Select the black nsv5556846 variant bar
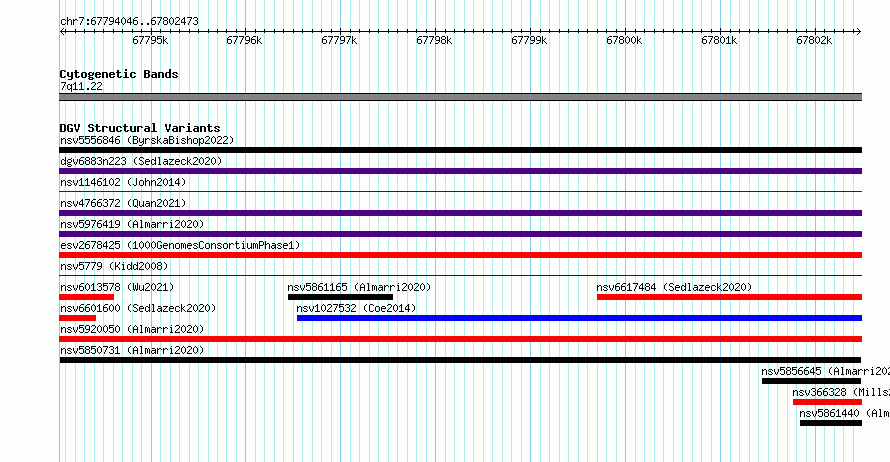This screenshot has height=462, width=890. 460,150
